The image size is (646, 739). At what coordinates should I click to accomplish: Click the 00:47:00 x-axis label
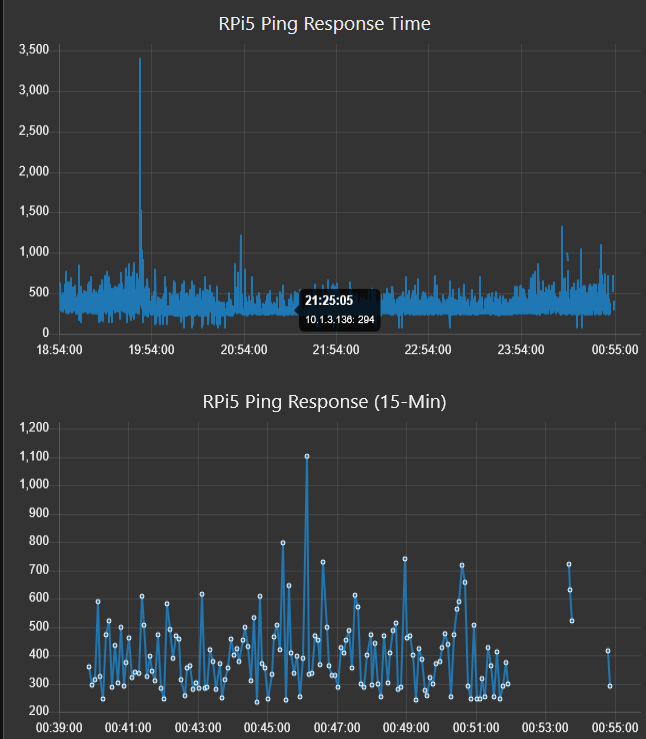[337, 728]
